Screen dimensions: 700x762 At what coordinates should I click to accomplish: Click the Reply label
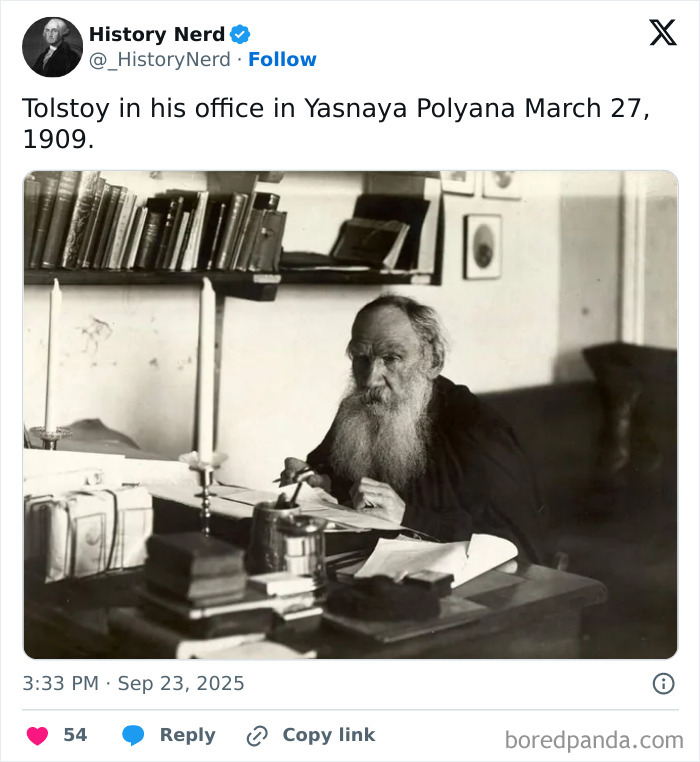187,735
